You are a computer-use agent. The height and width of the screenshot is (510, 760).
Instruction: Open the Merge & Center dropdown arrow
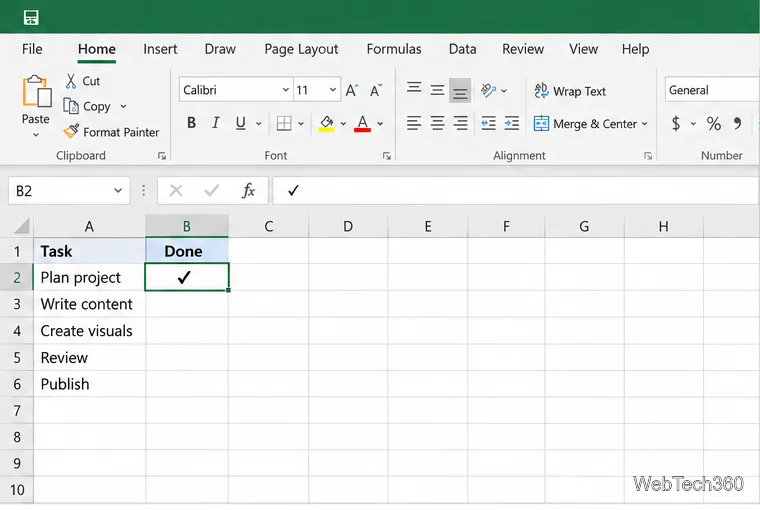[x=645, y=124]
